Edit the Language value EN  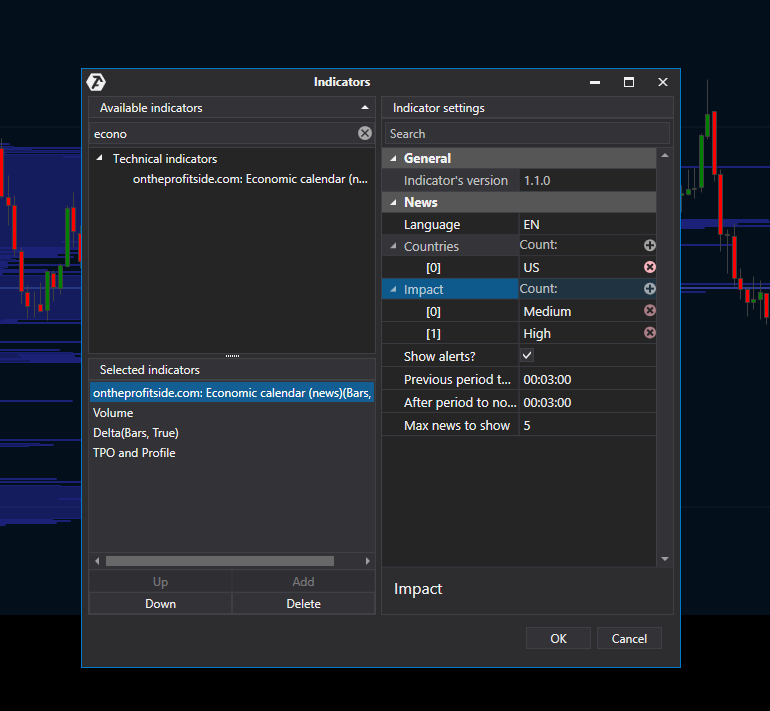click(587, 224)
